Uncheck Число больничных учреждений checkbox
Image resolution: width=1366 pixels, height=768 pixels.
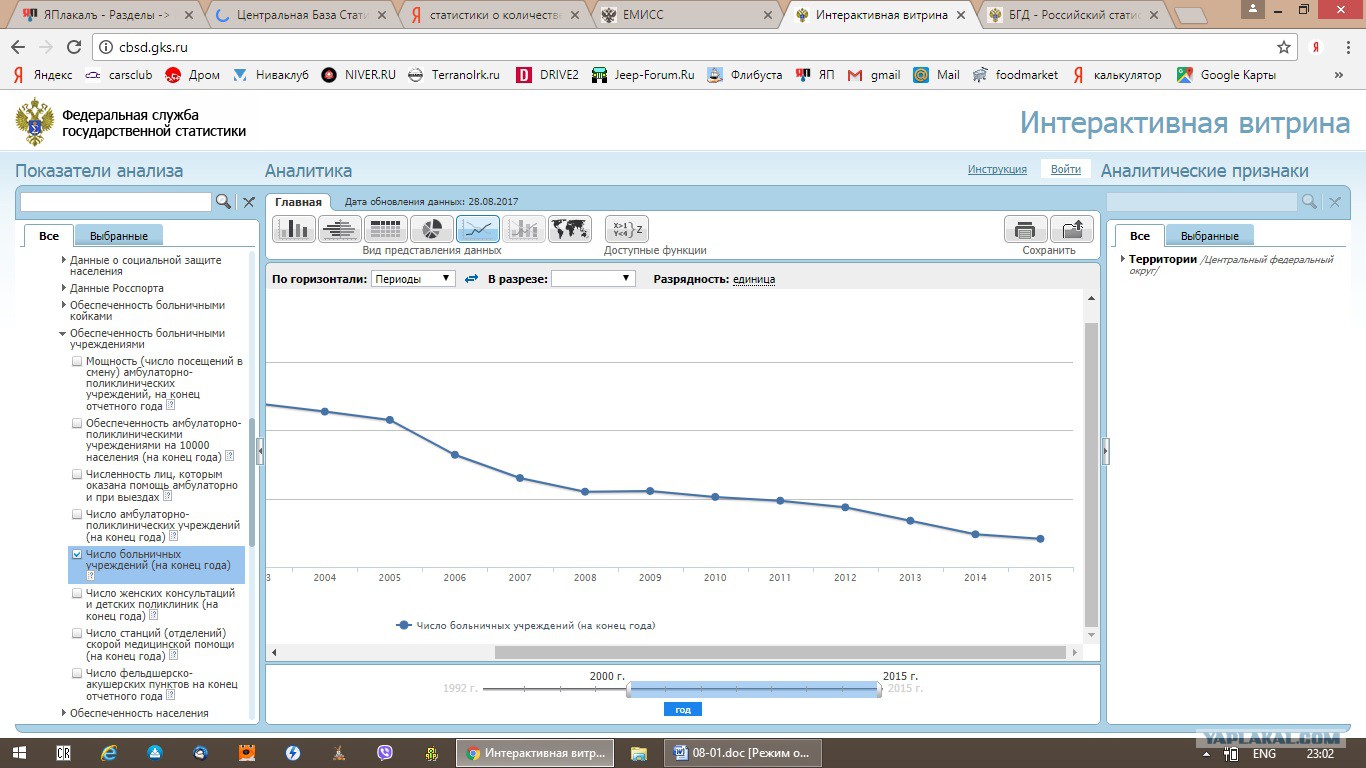[77, 554]
